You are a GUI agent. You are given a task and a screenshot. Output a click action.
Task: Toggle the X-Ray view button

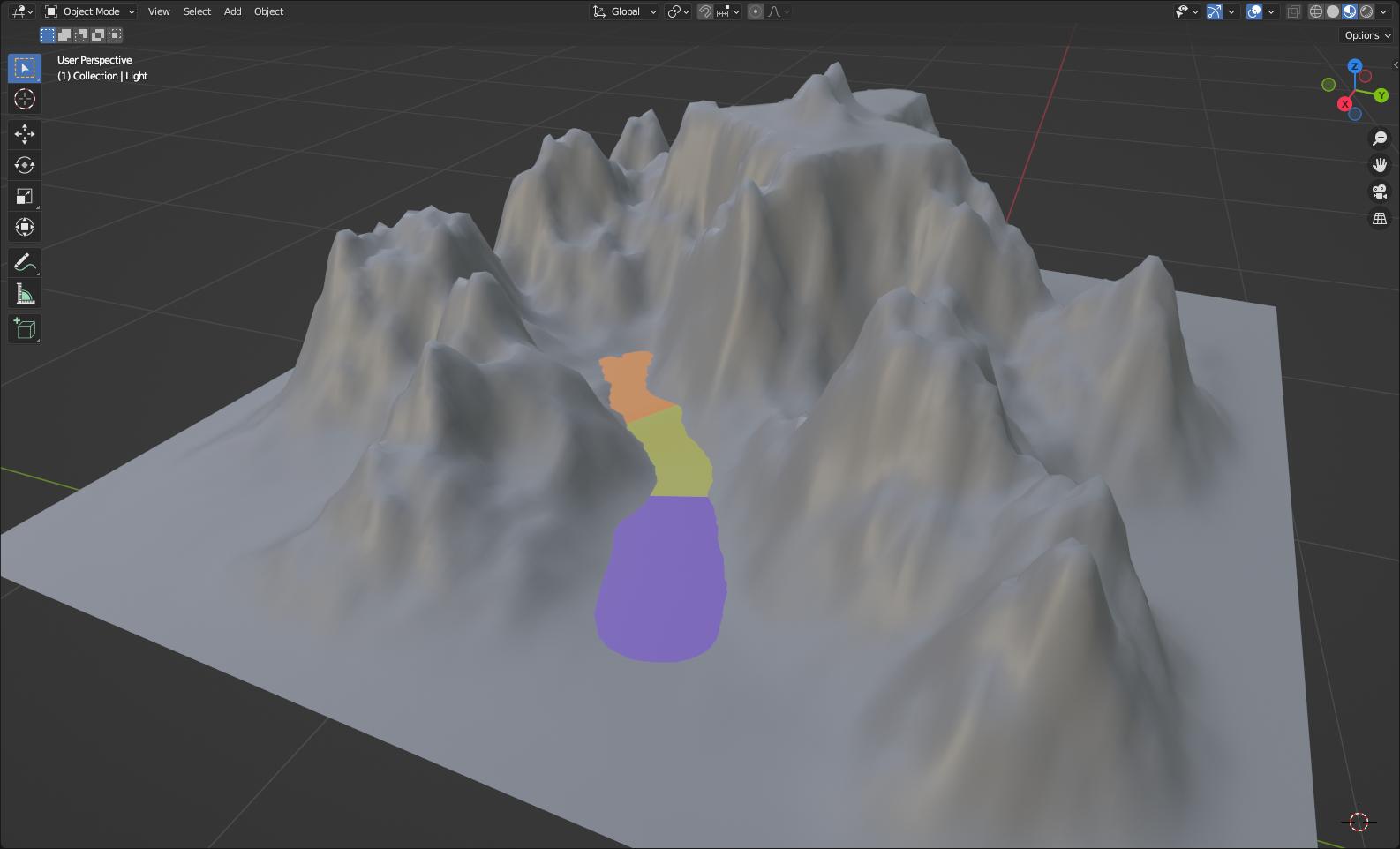point(1294,11)
